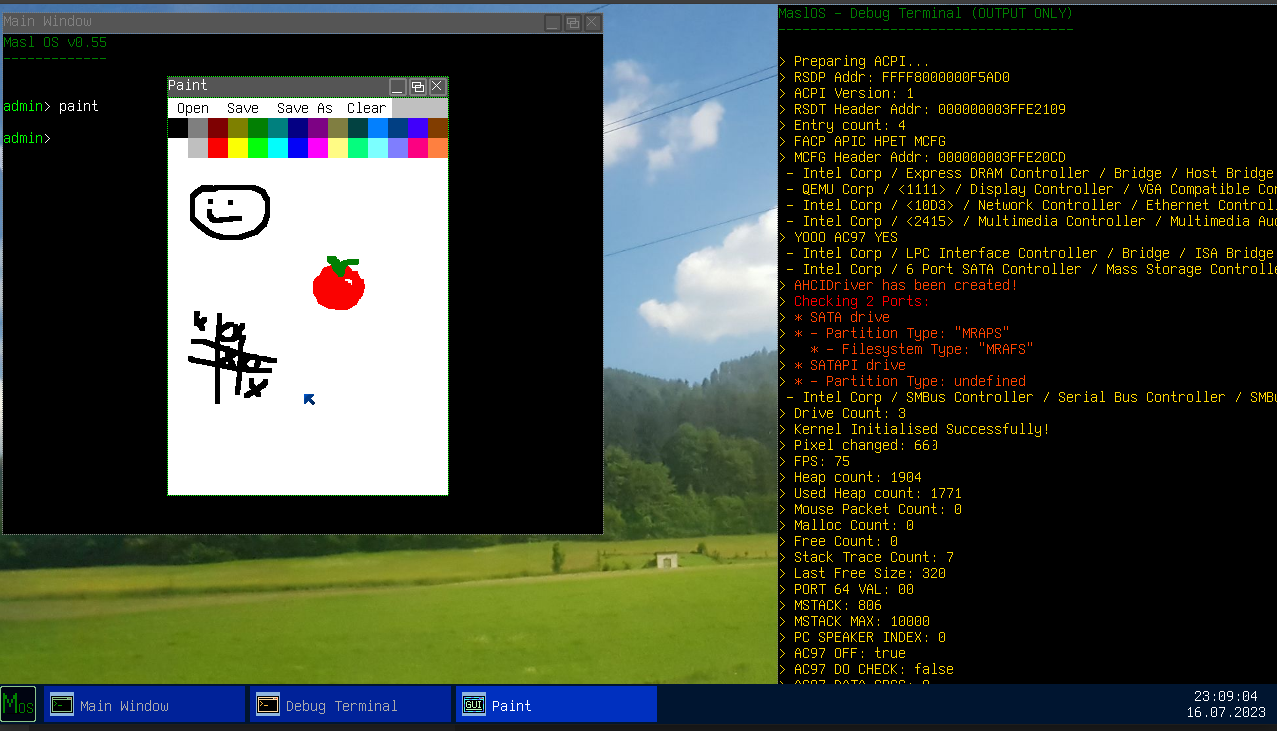This screenshot has width=1277, height=731.
Task: Maximize the Paint window
Action: pos(417,87)
